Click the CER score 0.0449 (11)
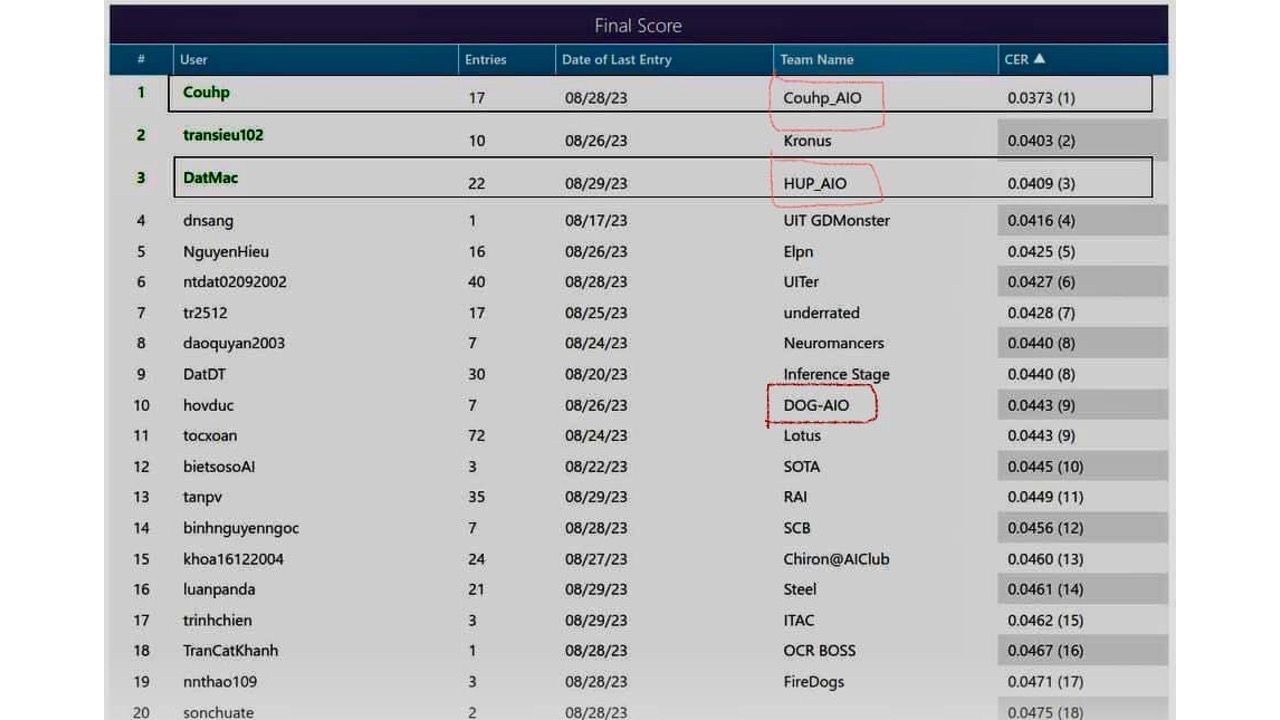 (x=1045, y=497)
